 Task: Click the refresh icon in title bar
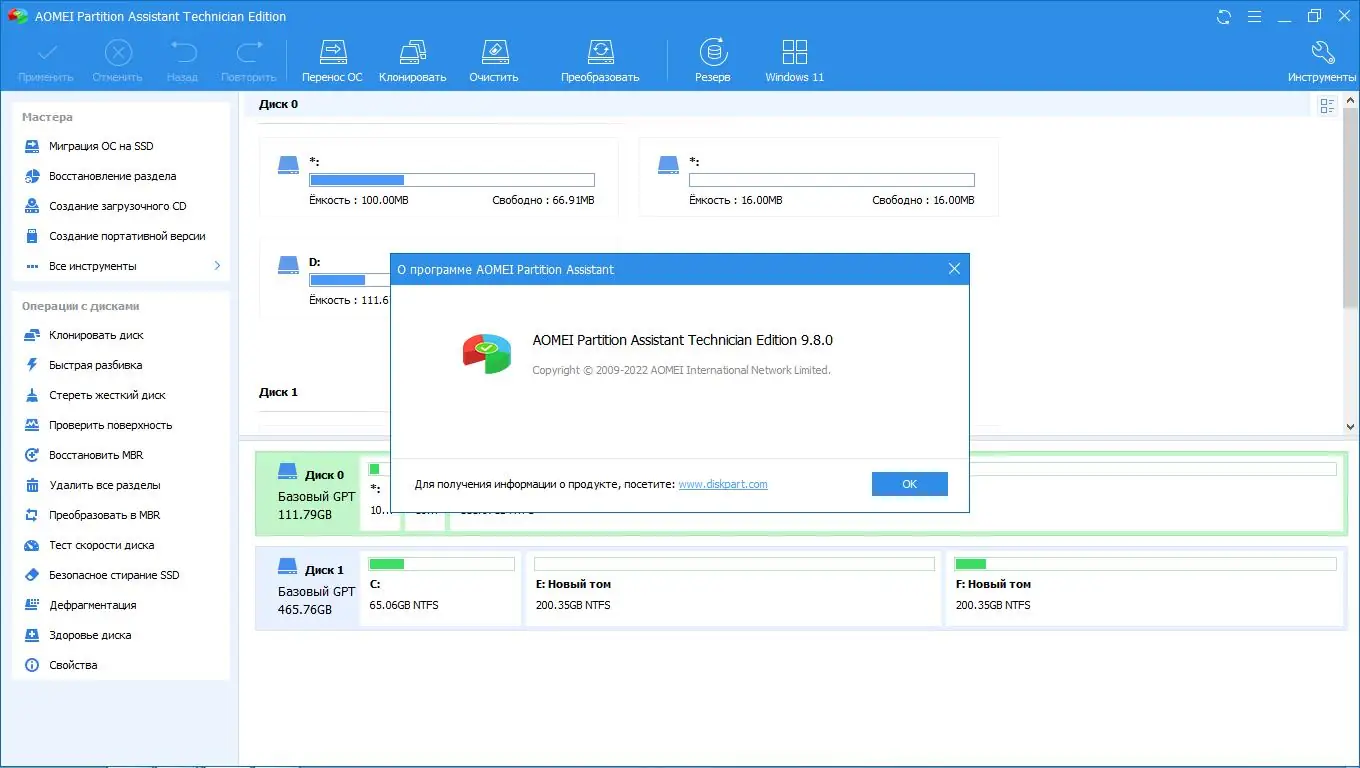(1224, 16)
